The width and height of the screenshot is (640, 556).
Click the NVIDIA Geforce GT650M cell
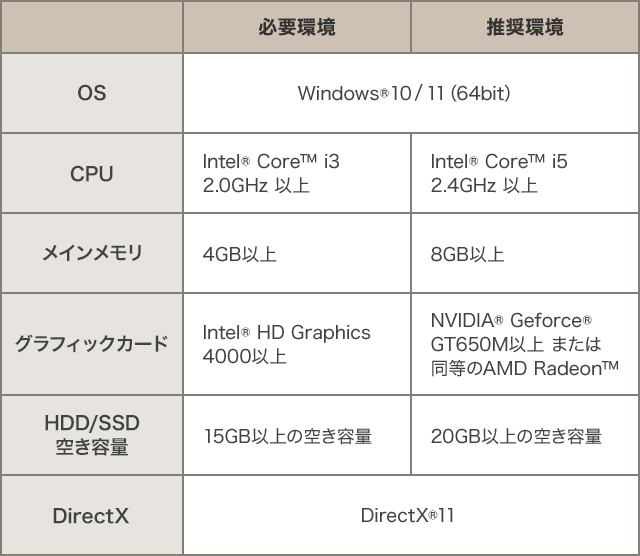coord(525,344)
